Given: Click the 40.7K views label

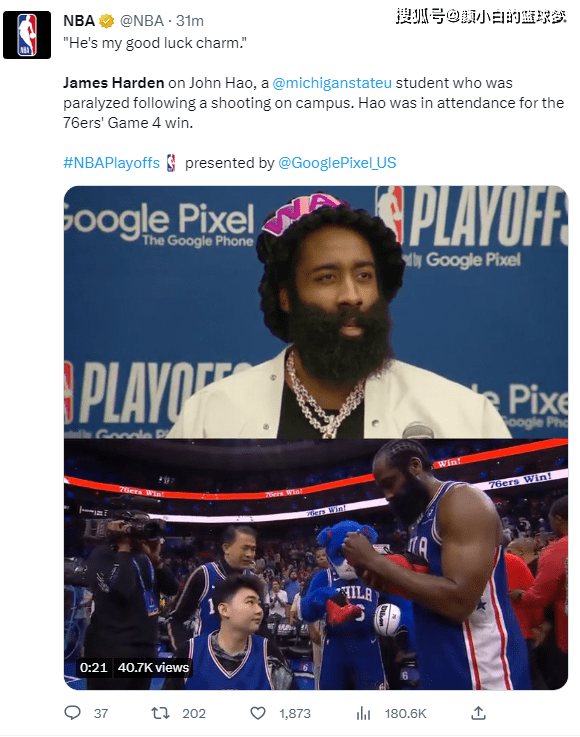Looking at the screenshot, I should (x=153, y=667).
